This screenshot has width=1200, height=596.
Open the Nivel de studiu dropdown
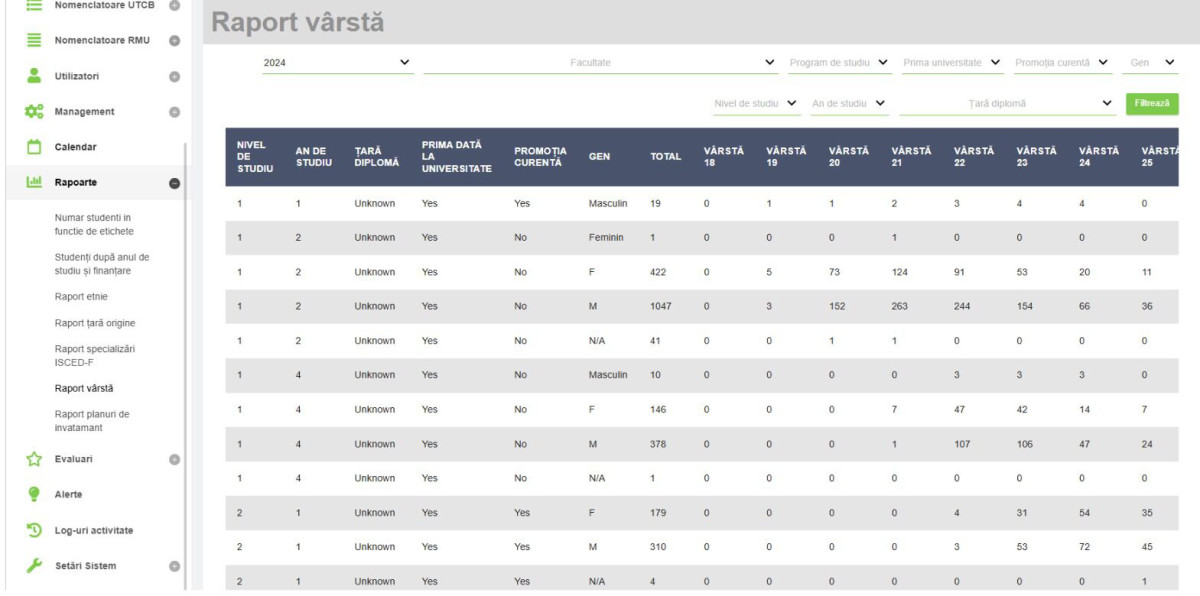[756, 103]
